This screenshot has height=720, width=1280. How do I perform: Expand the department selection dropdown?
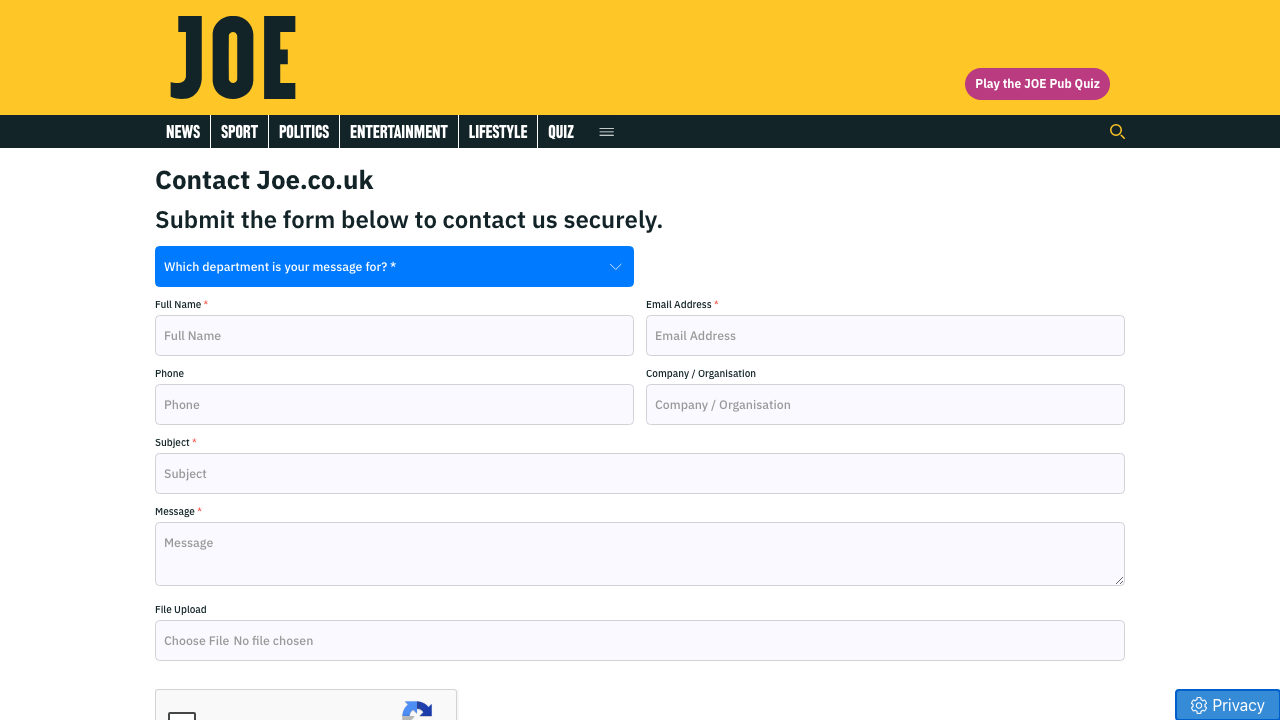(x=394, y=266)
